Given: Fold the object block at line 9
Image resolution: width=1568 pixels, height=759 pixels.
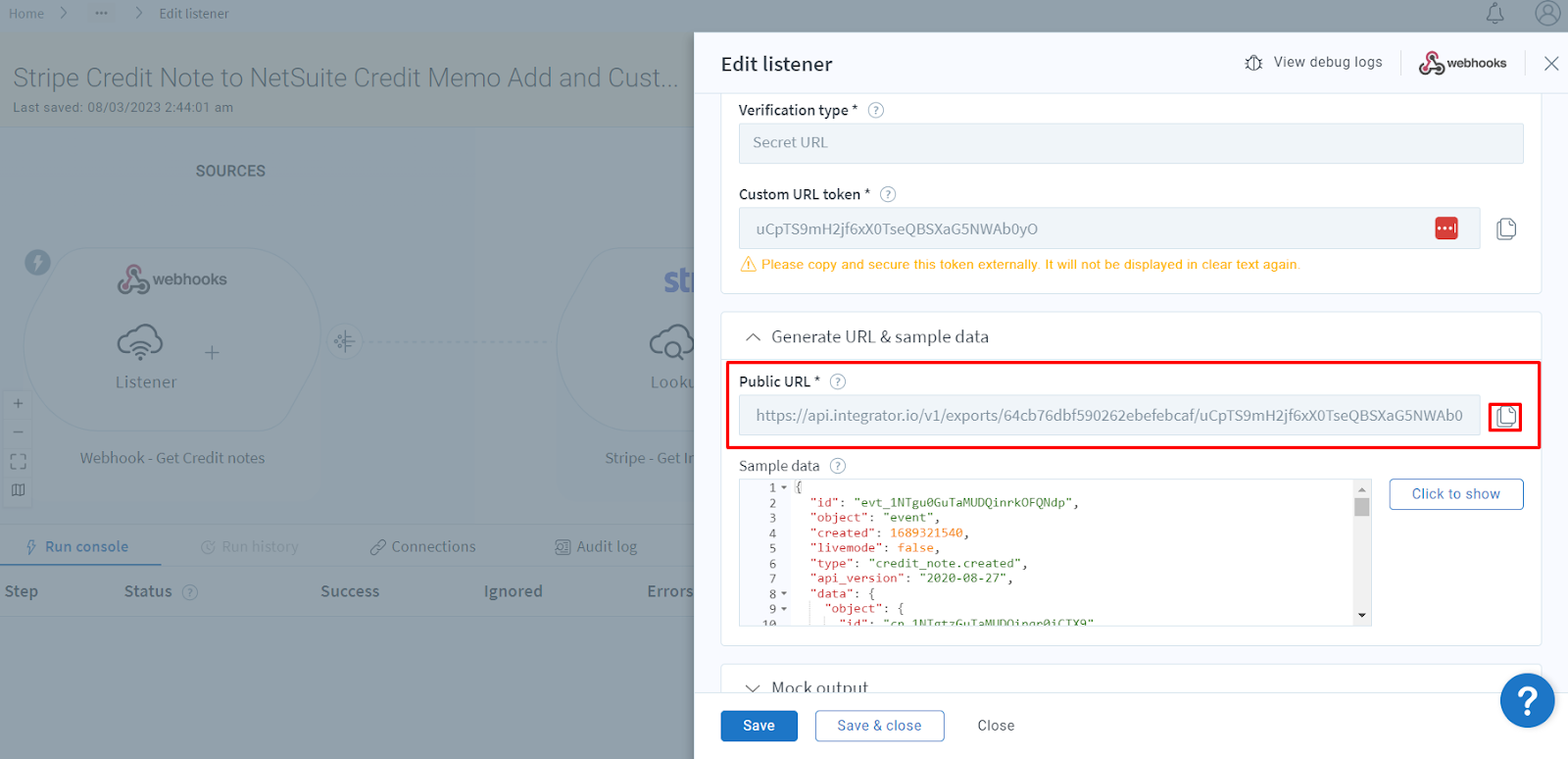Looking at the screenshot, I should point(784,609).
